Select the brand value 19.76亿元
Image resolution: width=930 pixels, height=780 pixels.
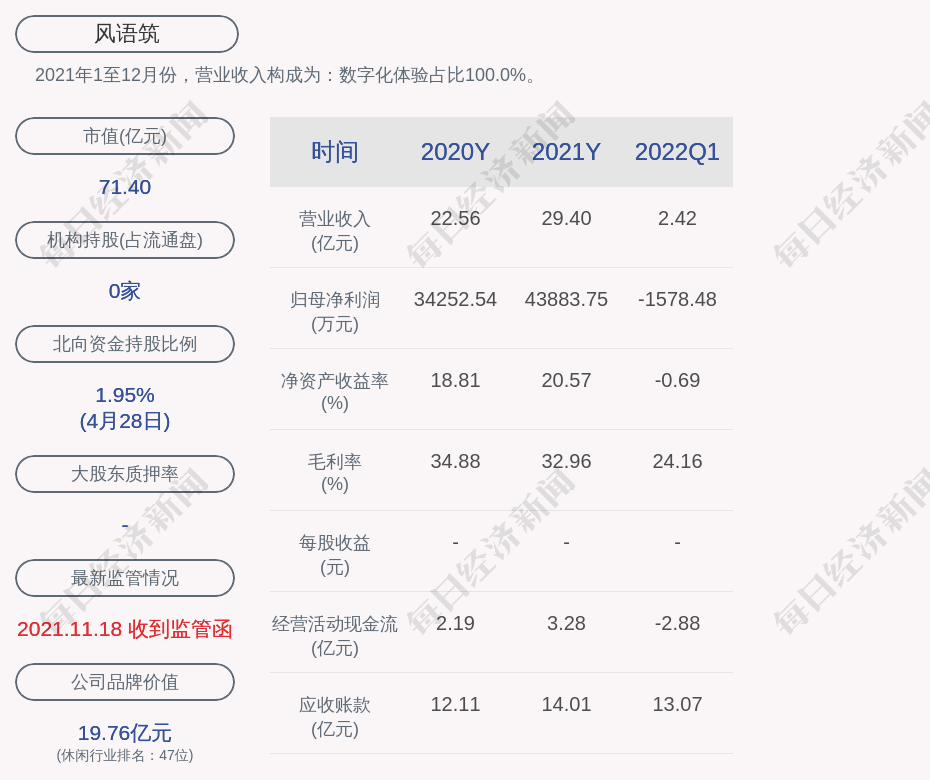coord(125,733)
